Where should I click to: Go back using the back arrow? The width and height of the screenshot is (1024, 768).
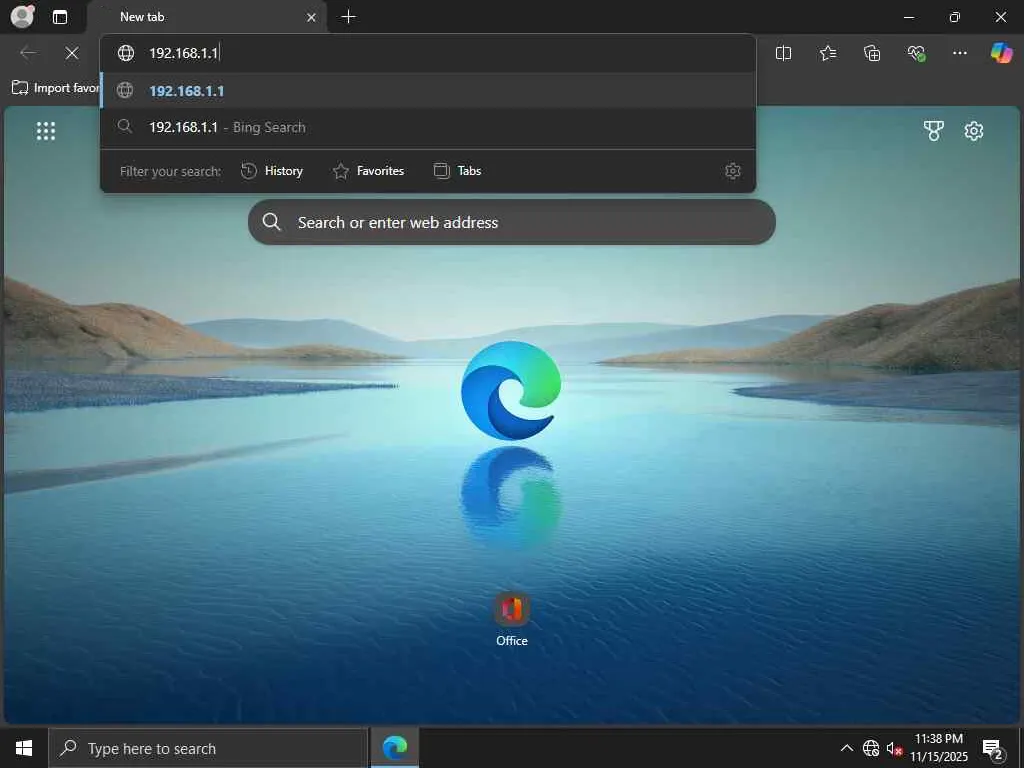(x=27, y=53)
